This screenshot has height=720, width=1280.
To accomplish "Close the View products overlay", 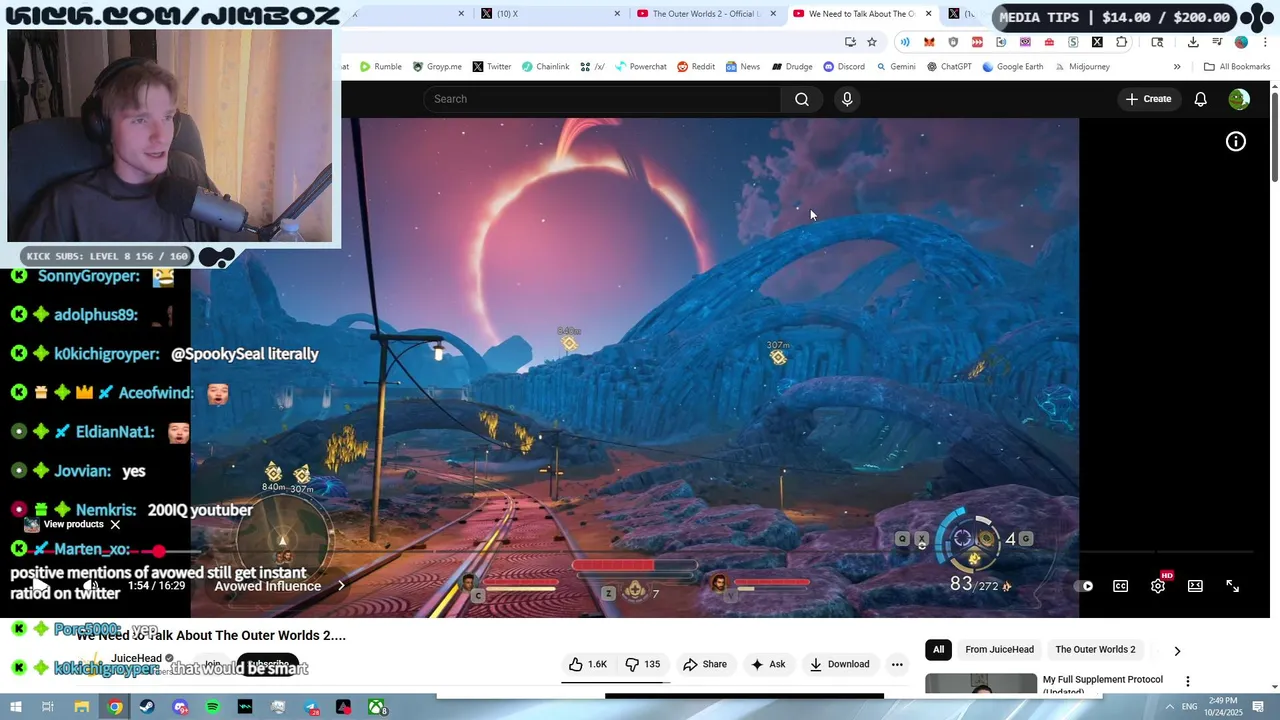I will tap(115, 524).
